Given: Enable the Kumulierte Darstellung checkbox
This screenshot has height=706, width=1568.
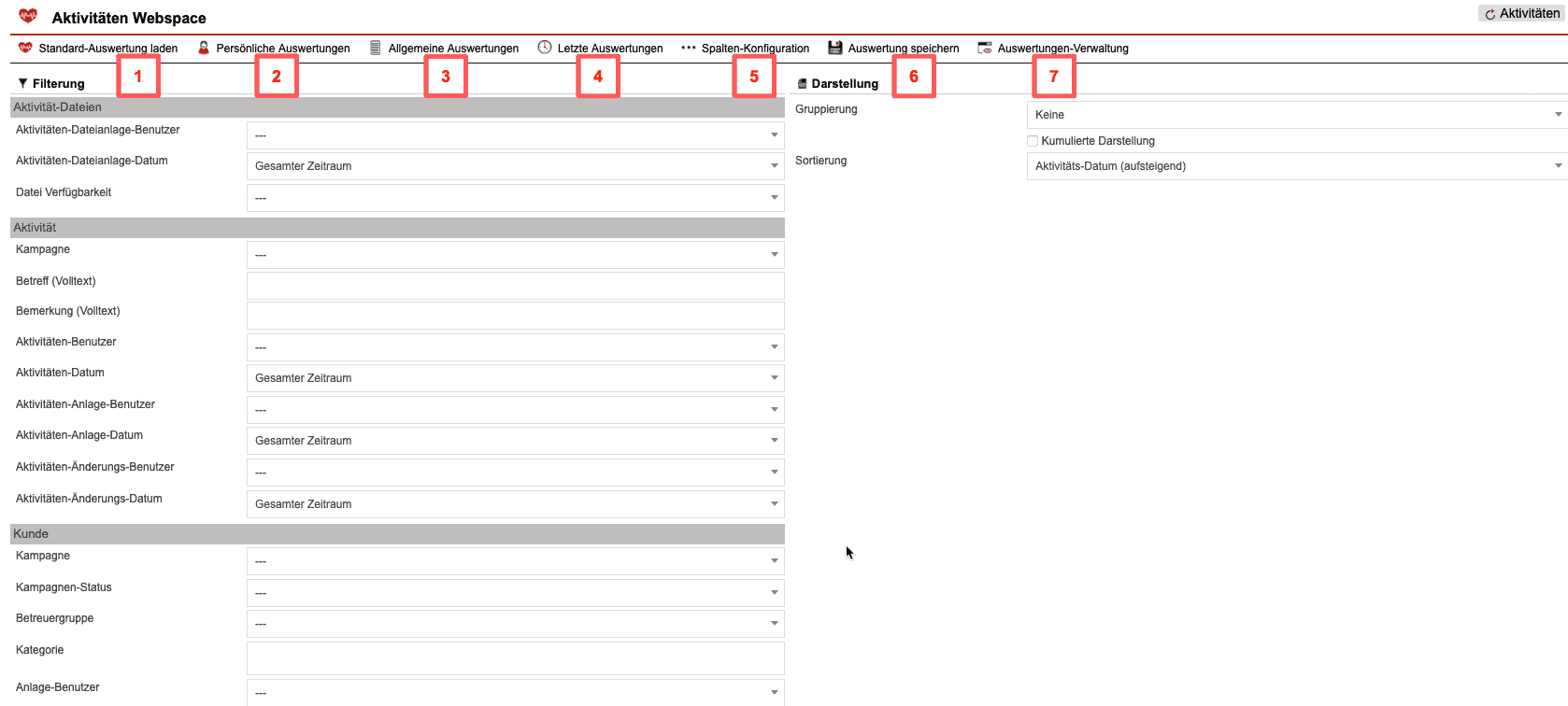Looking at the screenshot, I should point(1033,141).
